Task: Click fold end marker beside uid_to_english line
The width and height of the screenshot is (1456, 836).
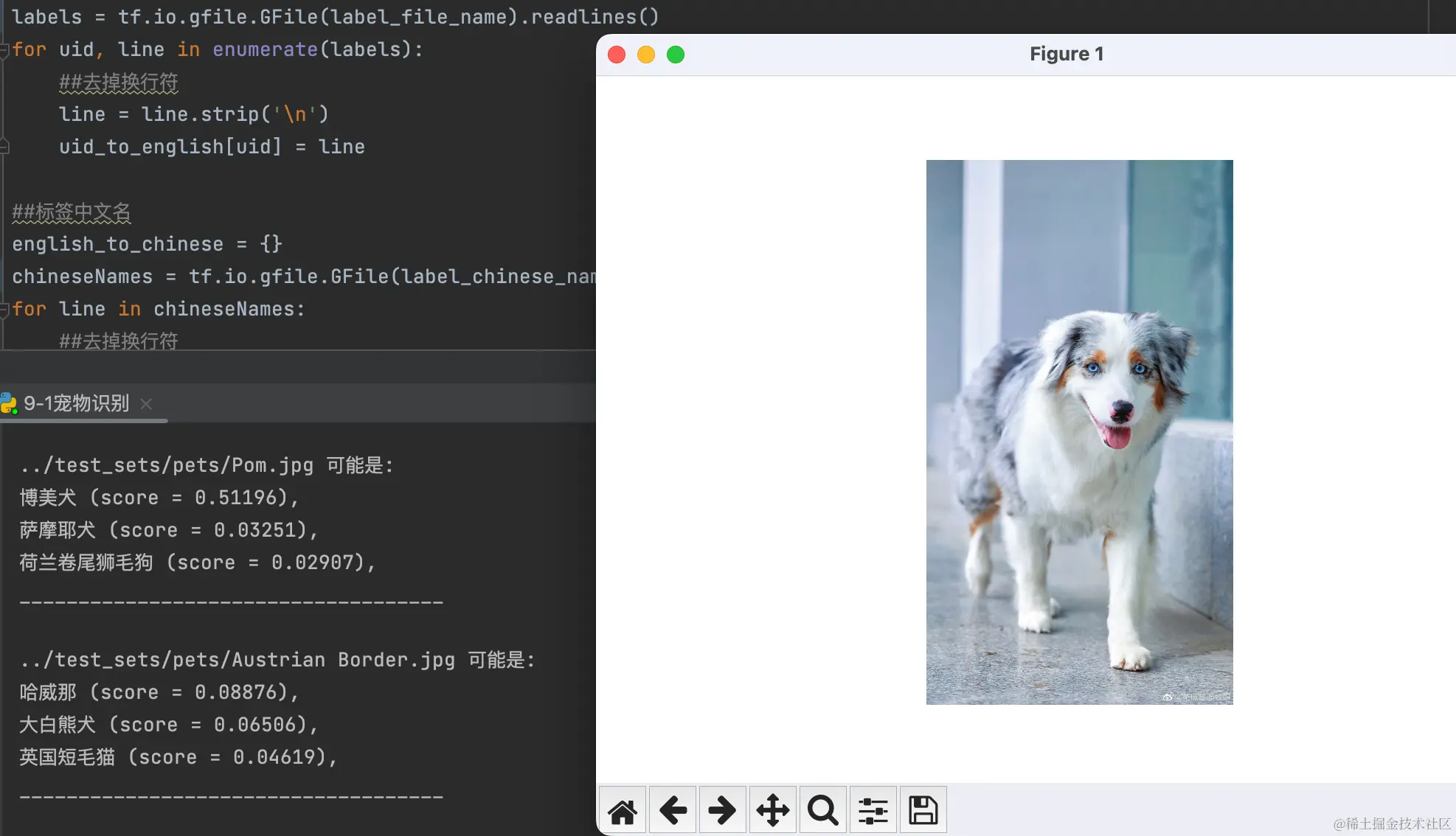Action: (x=4, y=147)
